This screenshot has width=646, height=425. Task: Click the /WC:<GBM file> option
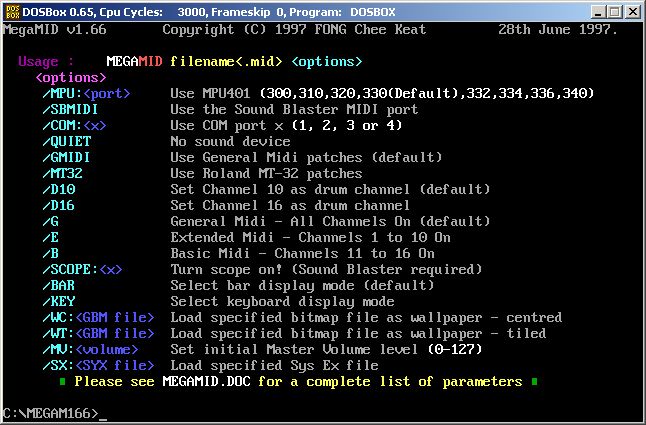(98, 317)
